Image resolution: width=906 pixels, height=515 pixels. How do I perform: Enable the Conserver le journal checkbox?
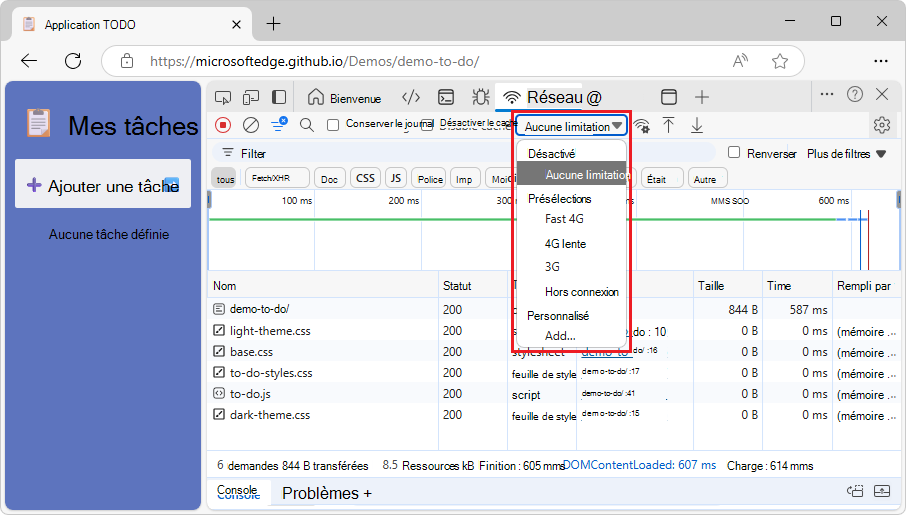click(x=333, y=125)
